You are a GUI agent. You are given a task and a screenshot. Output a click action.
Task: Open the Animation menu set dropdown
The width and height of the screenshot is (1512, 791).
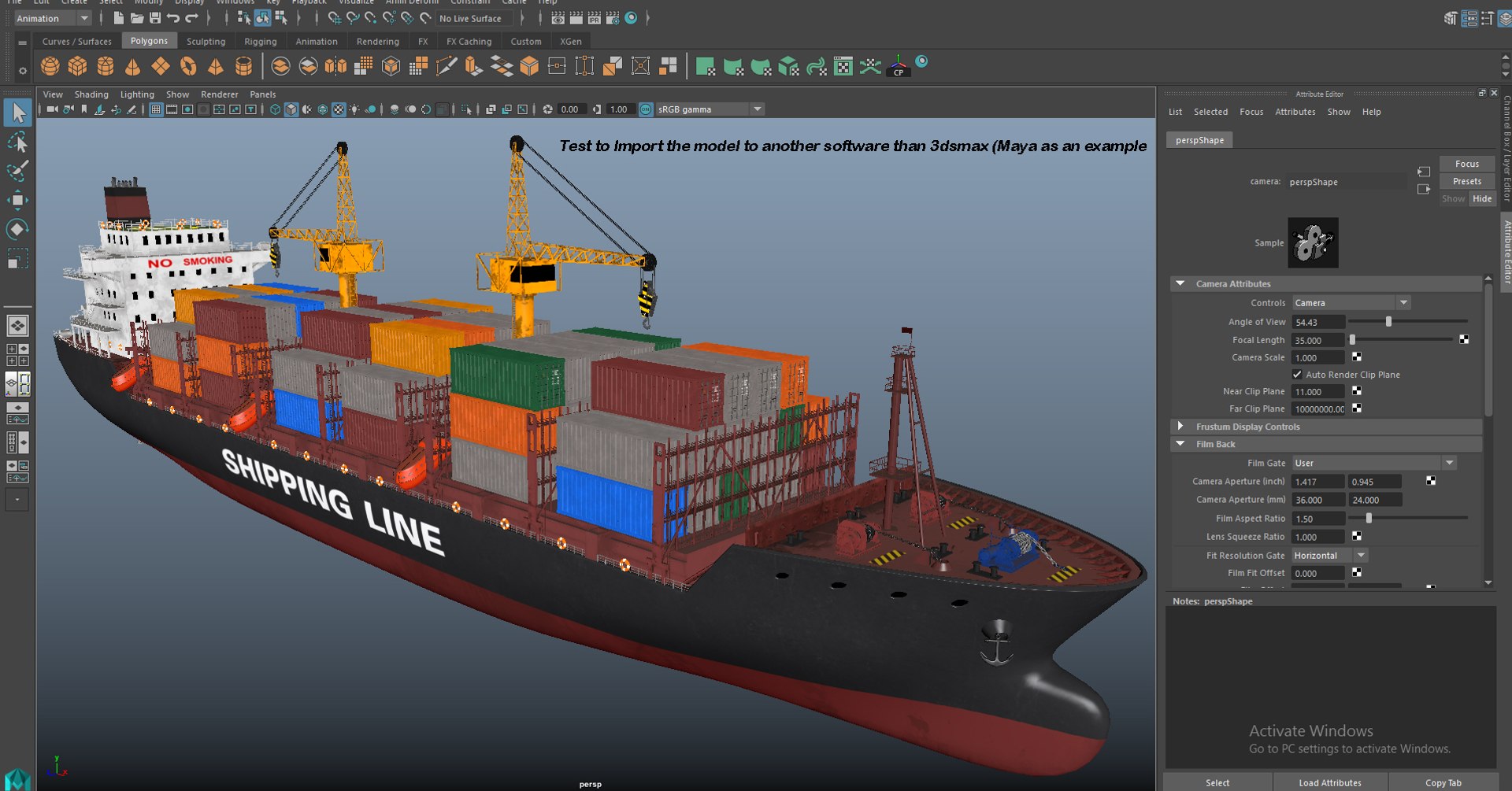(x=53, y=18)
